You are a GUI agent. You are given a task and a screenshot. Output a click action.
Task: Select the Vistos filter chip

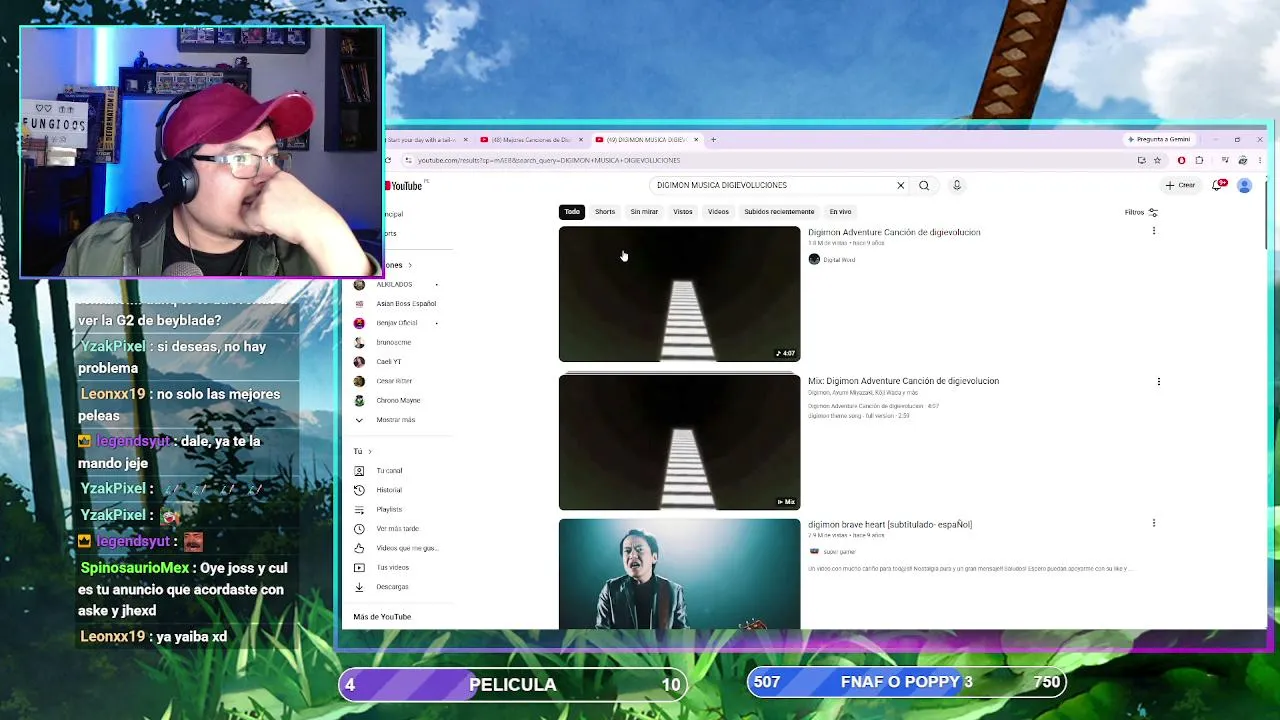683,212
